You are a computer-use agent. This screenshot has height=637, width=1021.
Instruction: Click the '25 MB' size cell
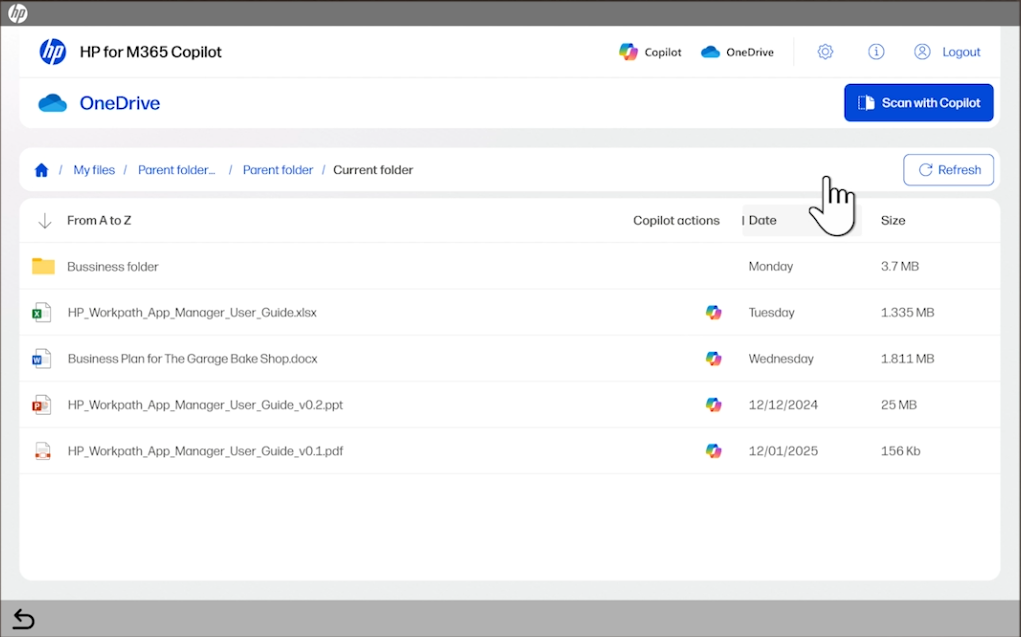pyautogui.click(x=899, y=405)
